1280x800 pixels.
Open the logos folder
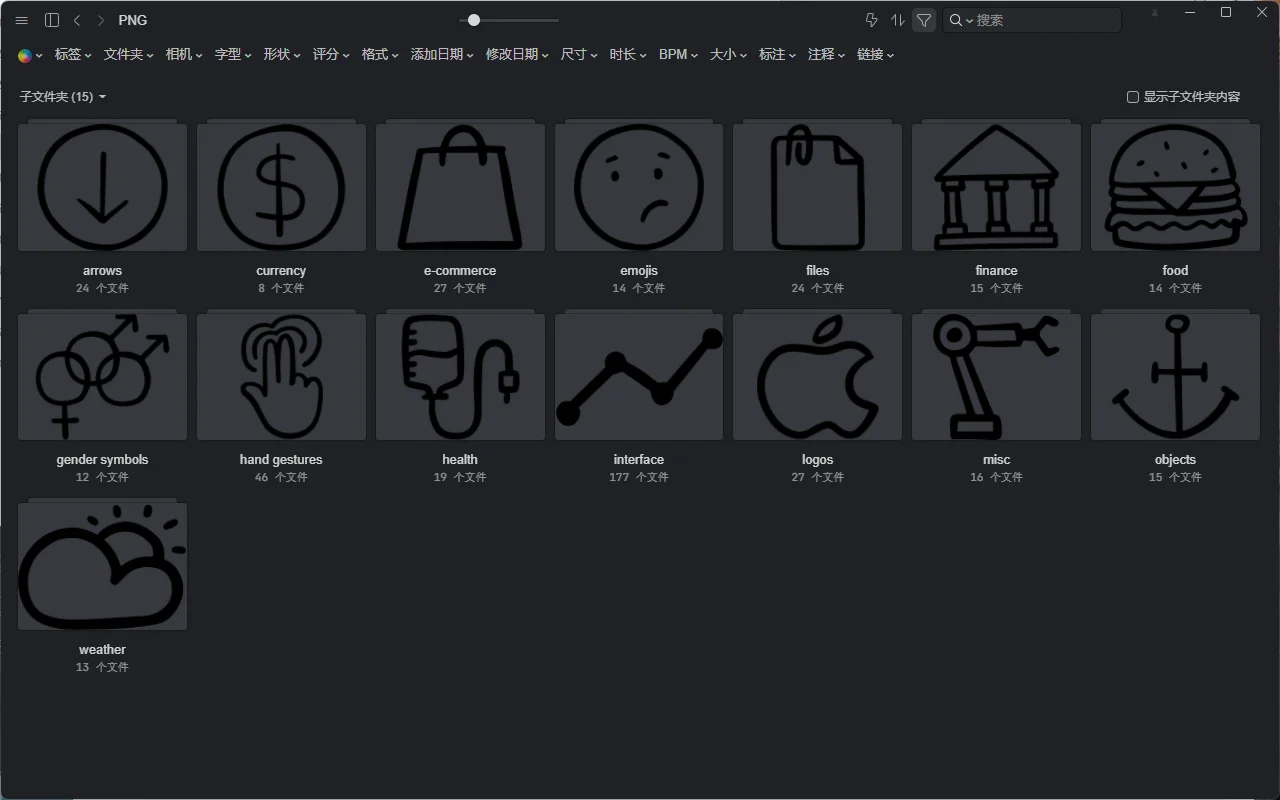pos(817,376)
